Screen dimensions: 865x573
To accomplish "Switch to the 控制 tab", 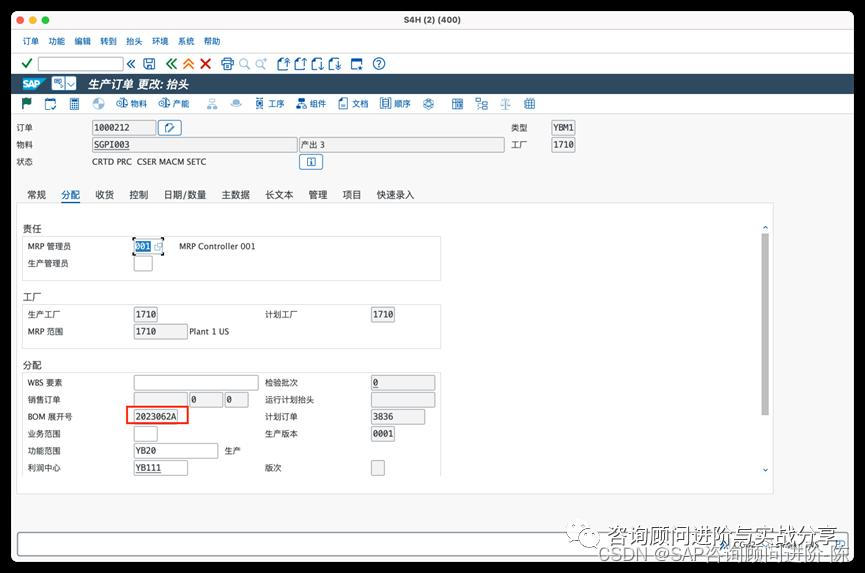I will 138,195.
